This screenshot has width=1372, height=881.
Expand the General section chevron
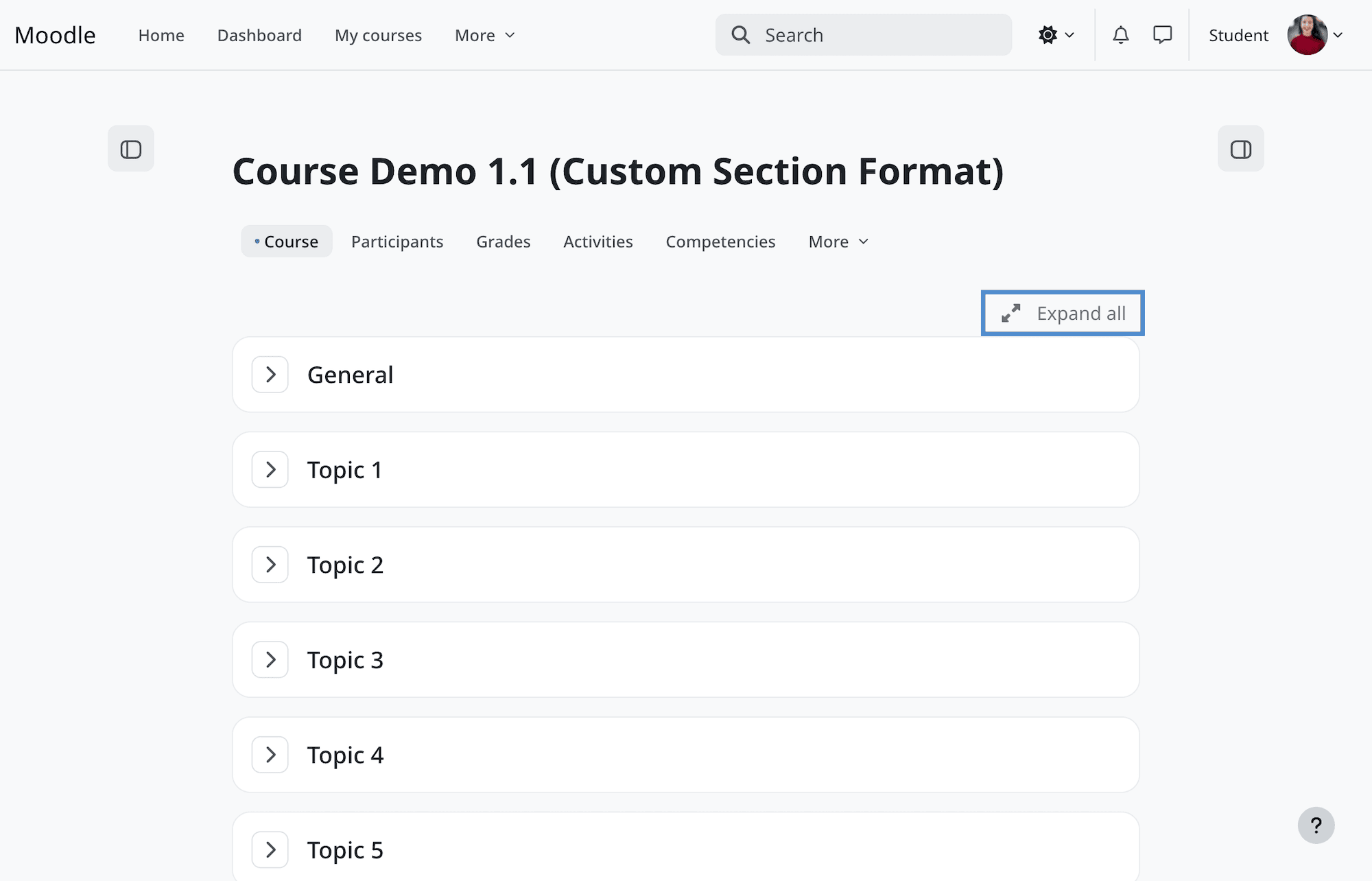(270, 375)
